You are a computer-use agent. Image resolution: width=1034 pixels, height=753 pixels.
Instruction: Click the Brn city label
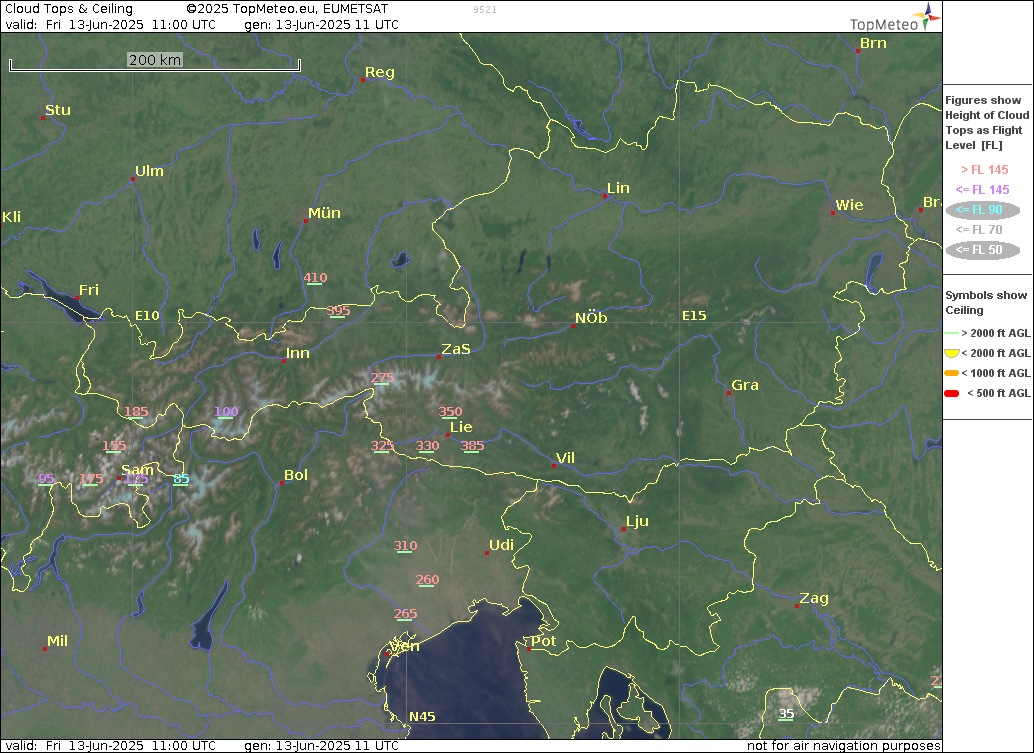click(x=873, y=43)
